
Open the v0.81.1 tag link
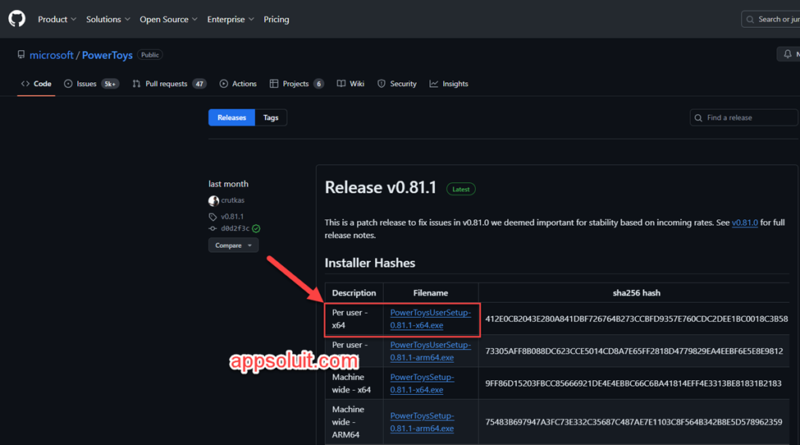232,216
